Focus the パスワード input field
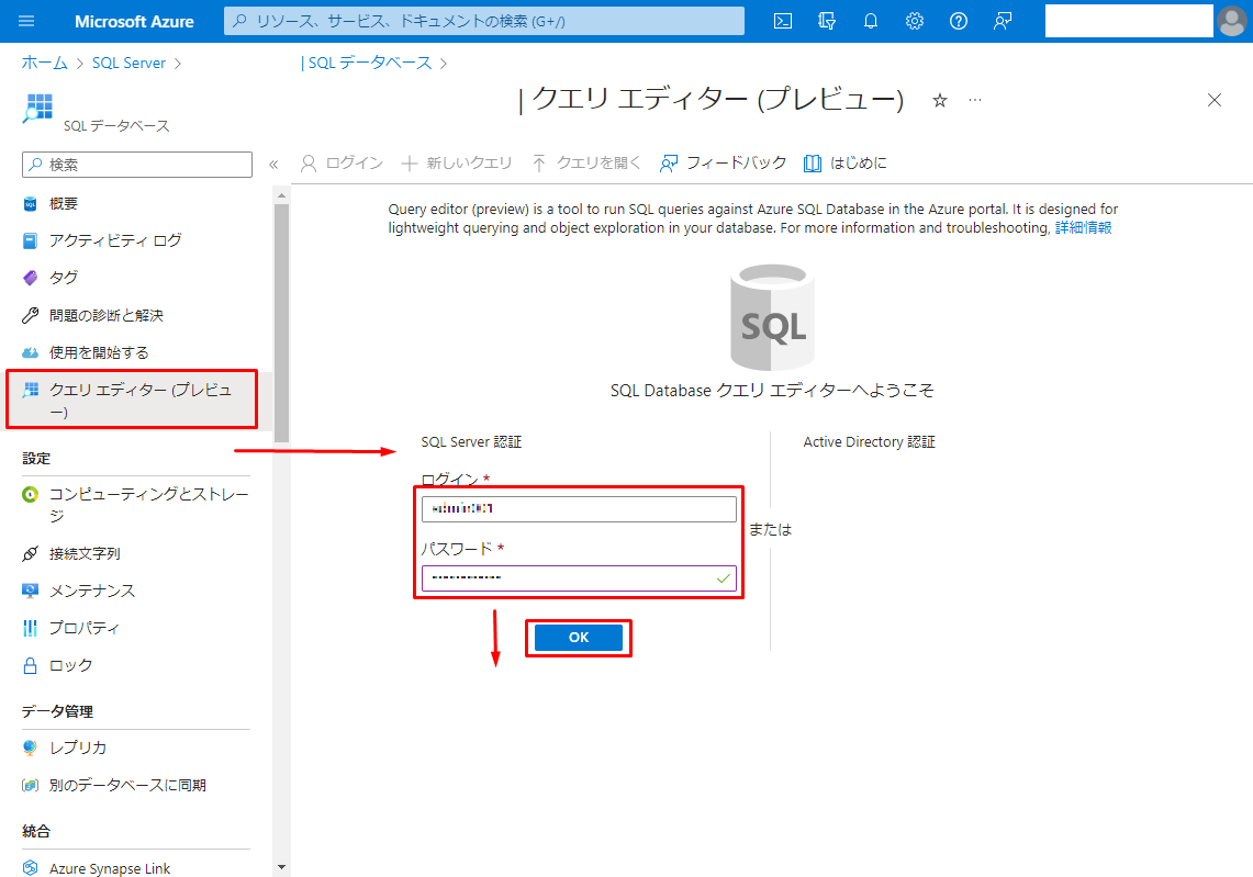The width and height of the screenshot is (1253, 877). point(568,578)
